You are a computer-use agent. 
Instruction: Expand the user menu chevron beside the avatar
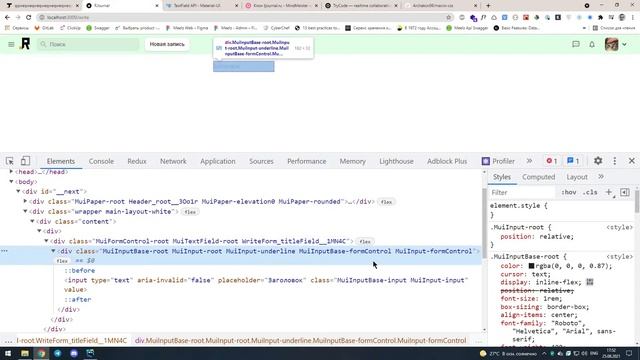click(x=624, y=44)
